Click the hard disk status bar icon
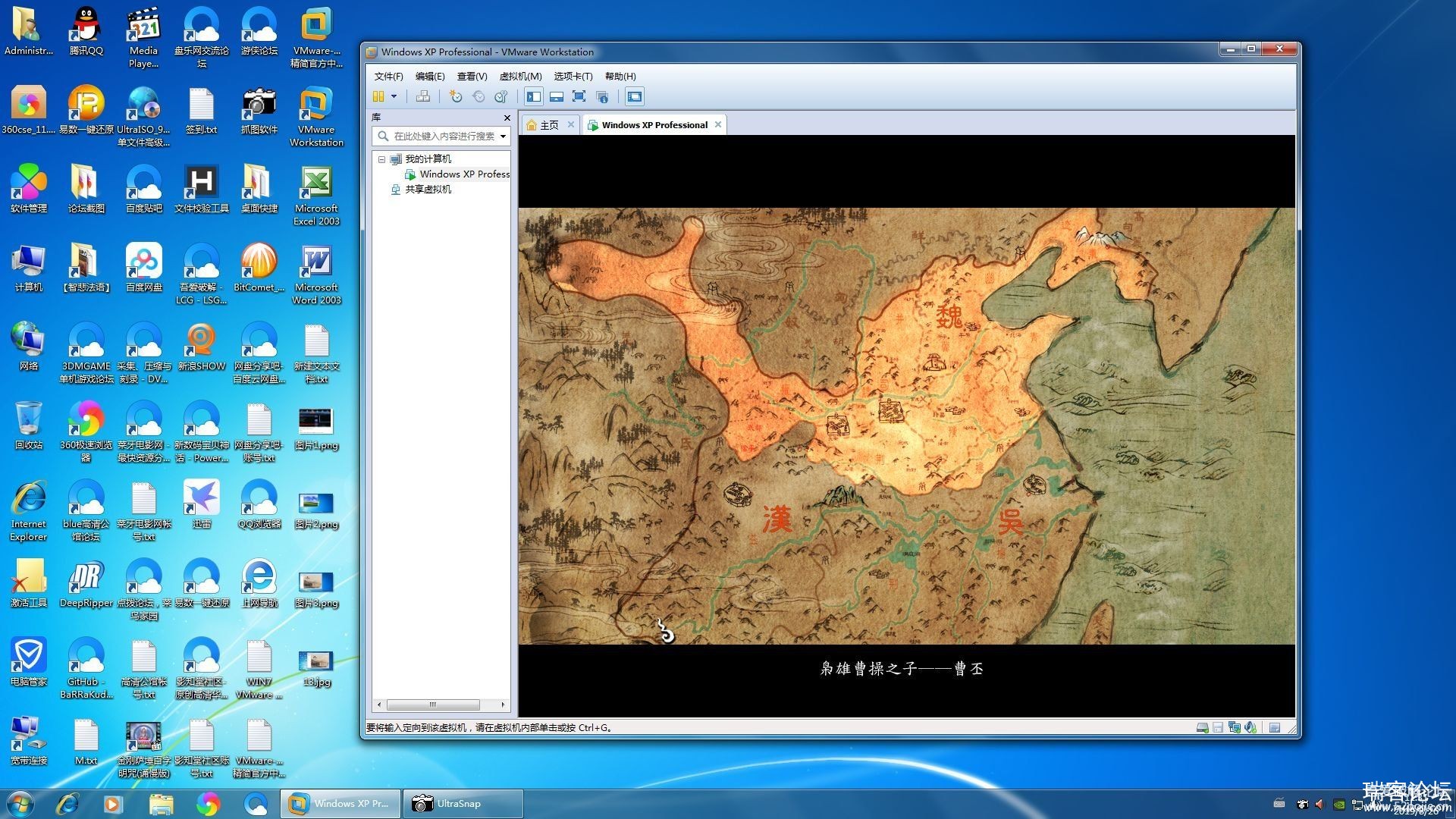 pos(1202,727)
